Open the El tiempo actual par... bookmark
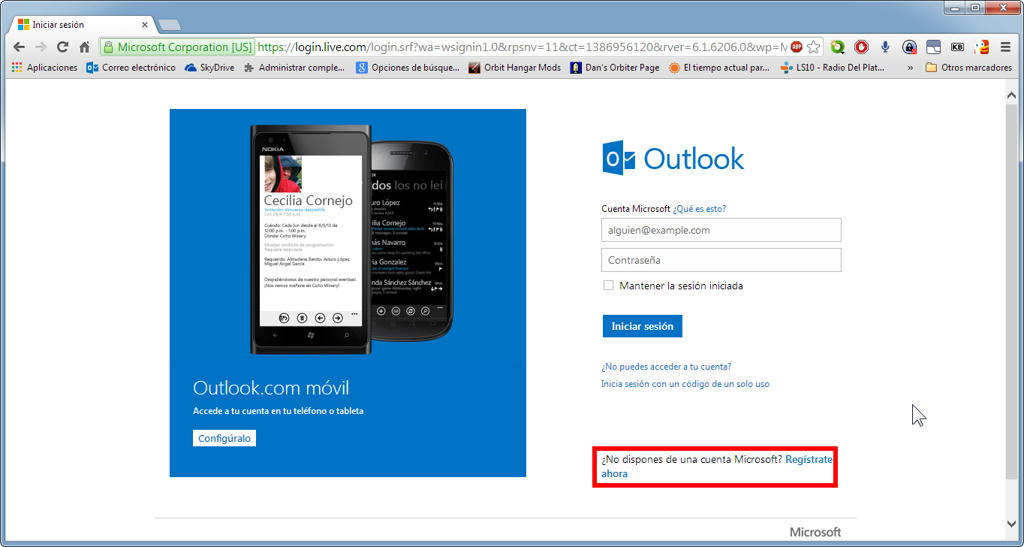Screen dimensions: 1024x547 coord(719,67)
